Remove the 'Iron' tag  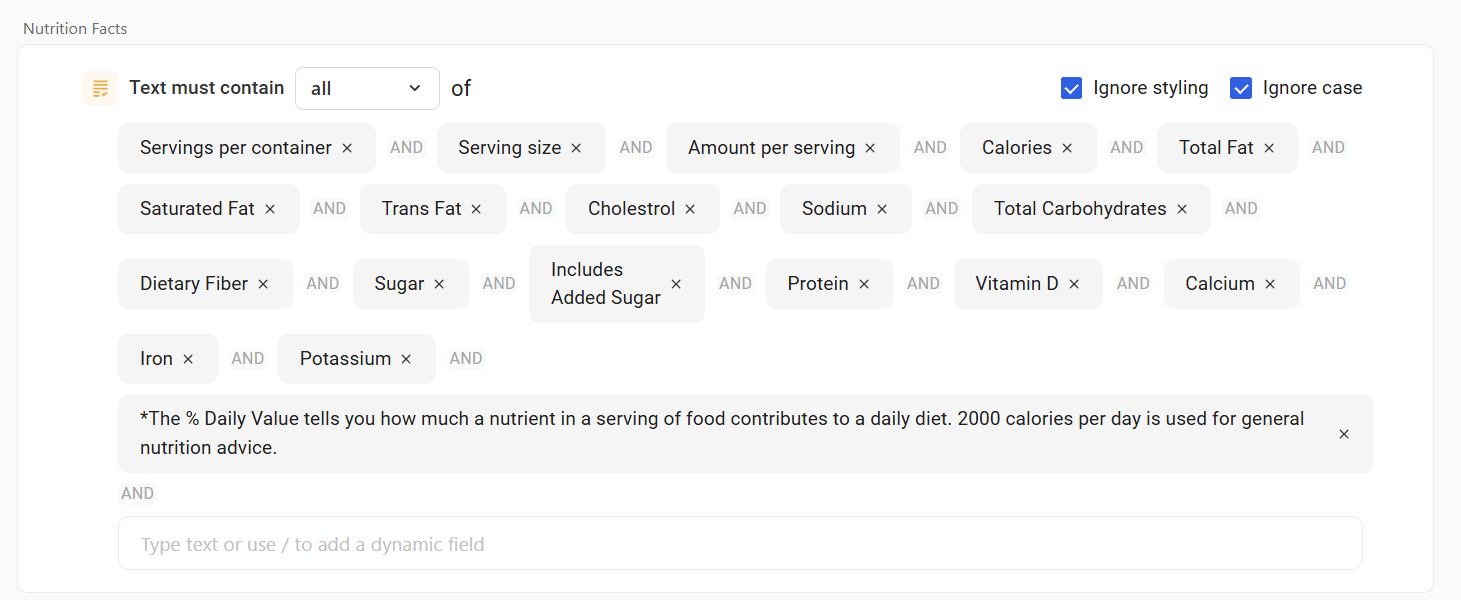(188, 359)
